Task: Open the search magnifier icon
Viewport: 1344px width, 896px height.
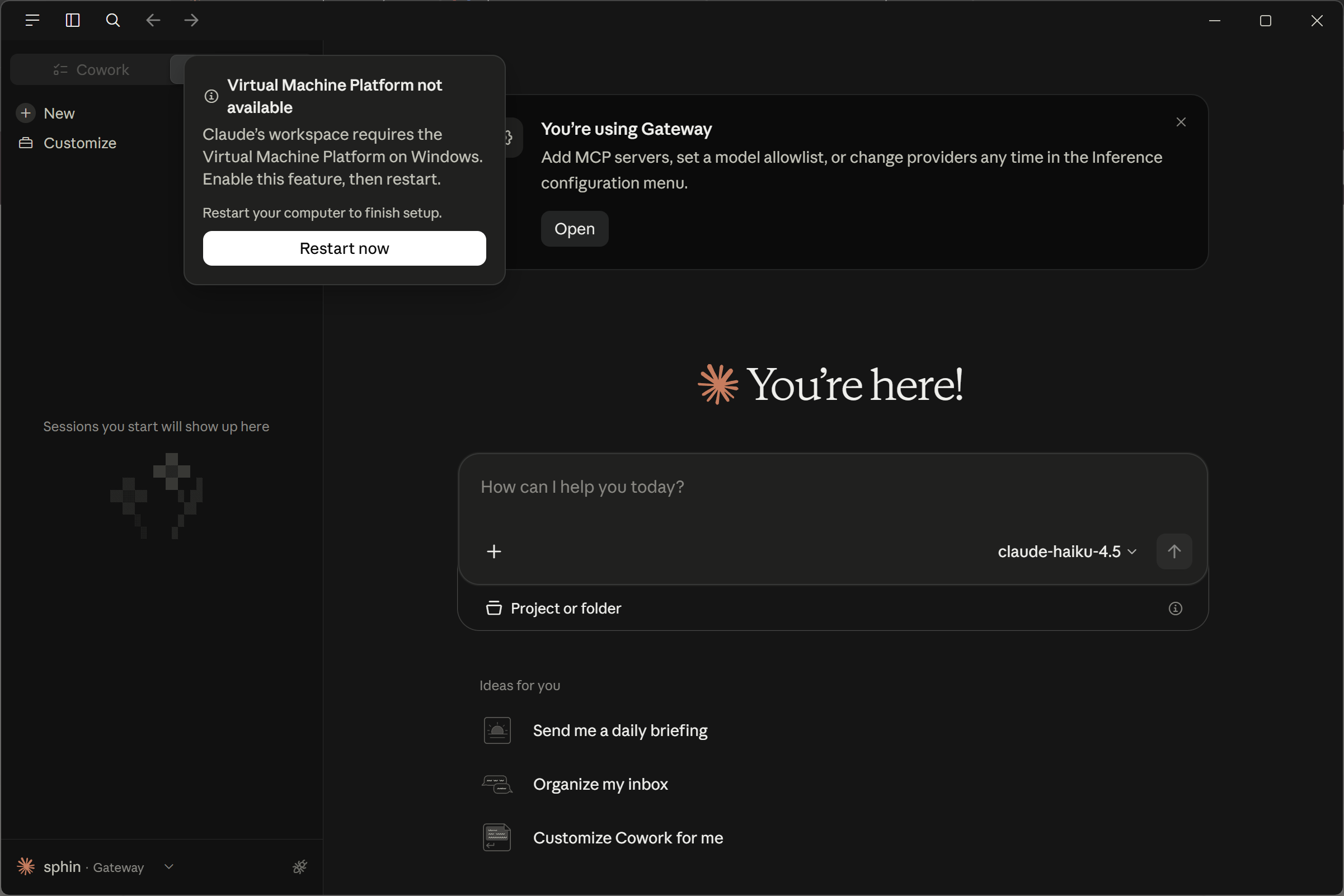Action: 112,21
